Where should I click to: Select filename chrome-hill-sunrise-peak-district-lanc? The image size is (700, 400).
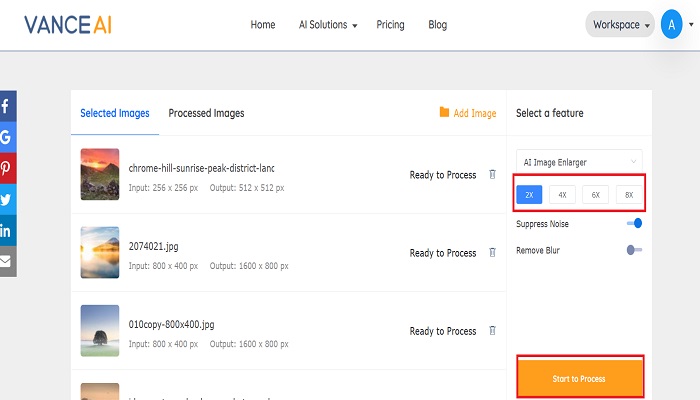click(x=201, y=168)
